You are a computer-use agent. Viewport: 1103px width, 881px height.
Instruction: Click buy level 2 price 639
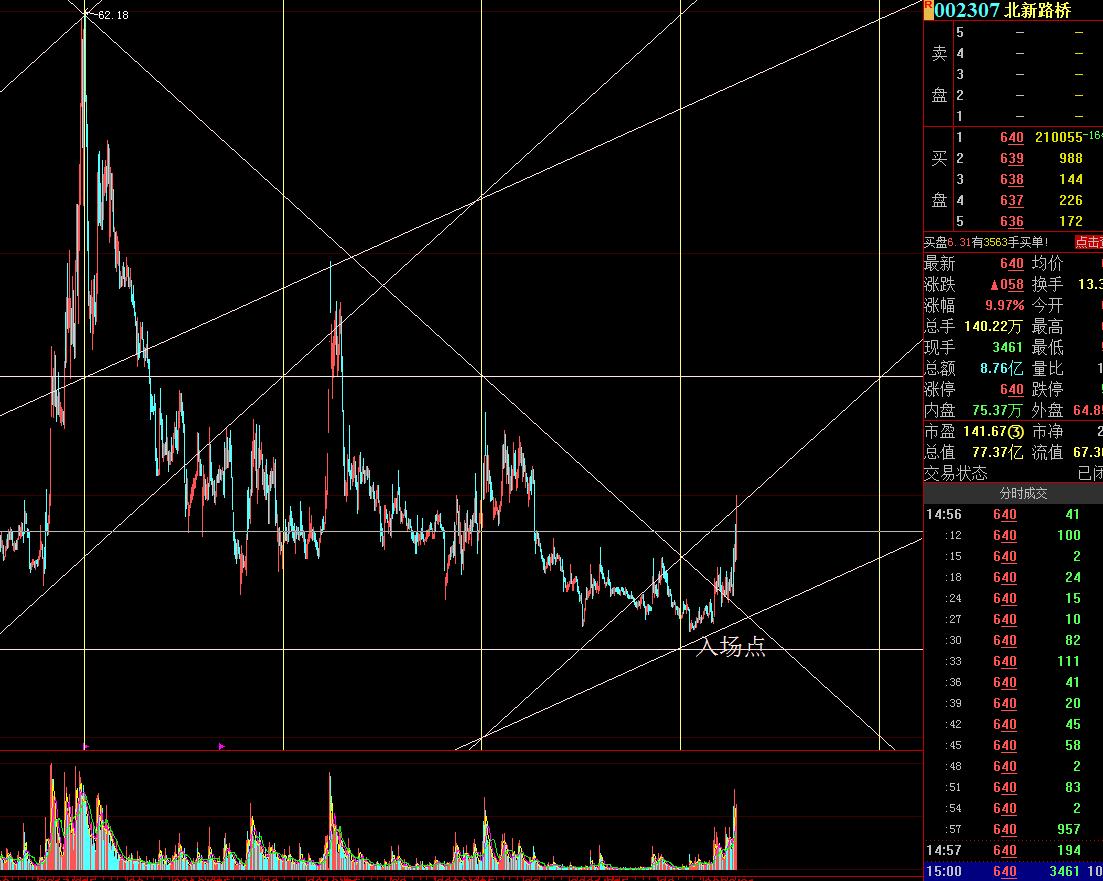point(1012,158)
